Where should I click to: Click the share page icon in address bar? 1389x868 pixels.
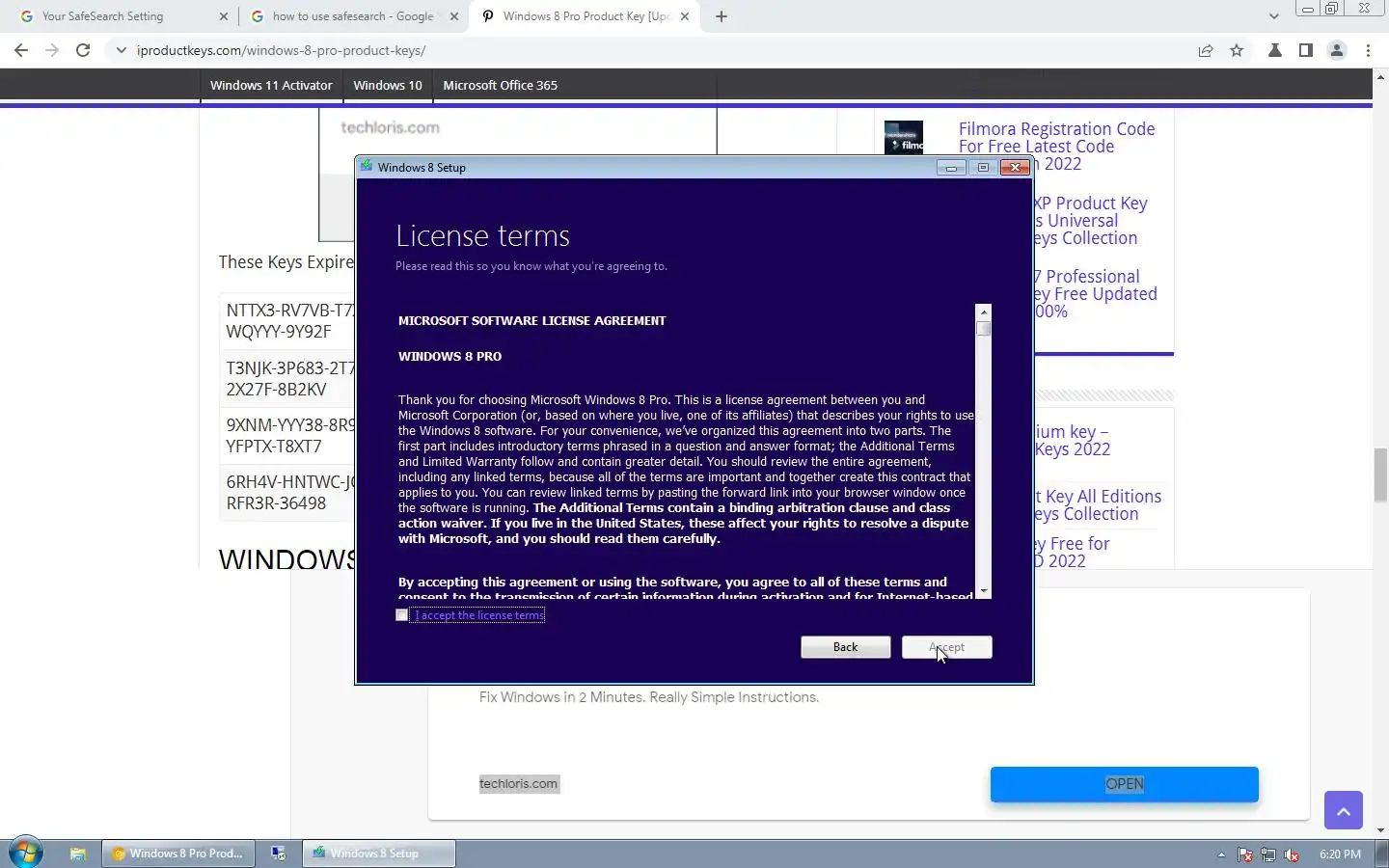tap(1206, 50)
